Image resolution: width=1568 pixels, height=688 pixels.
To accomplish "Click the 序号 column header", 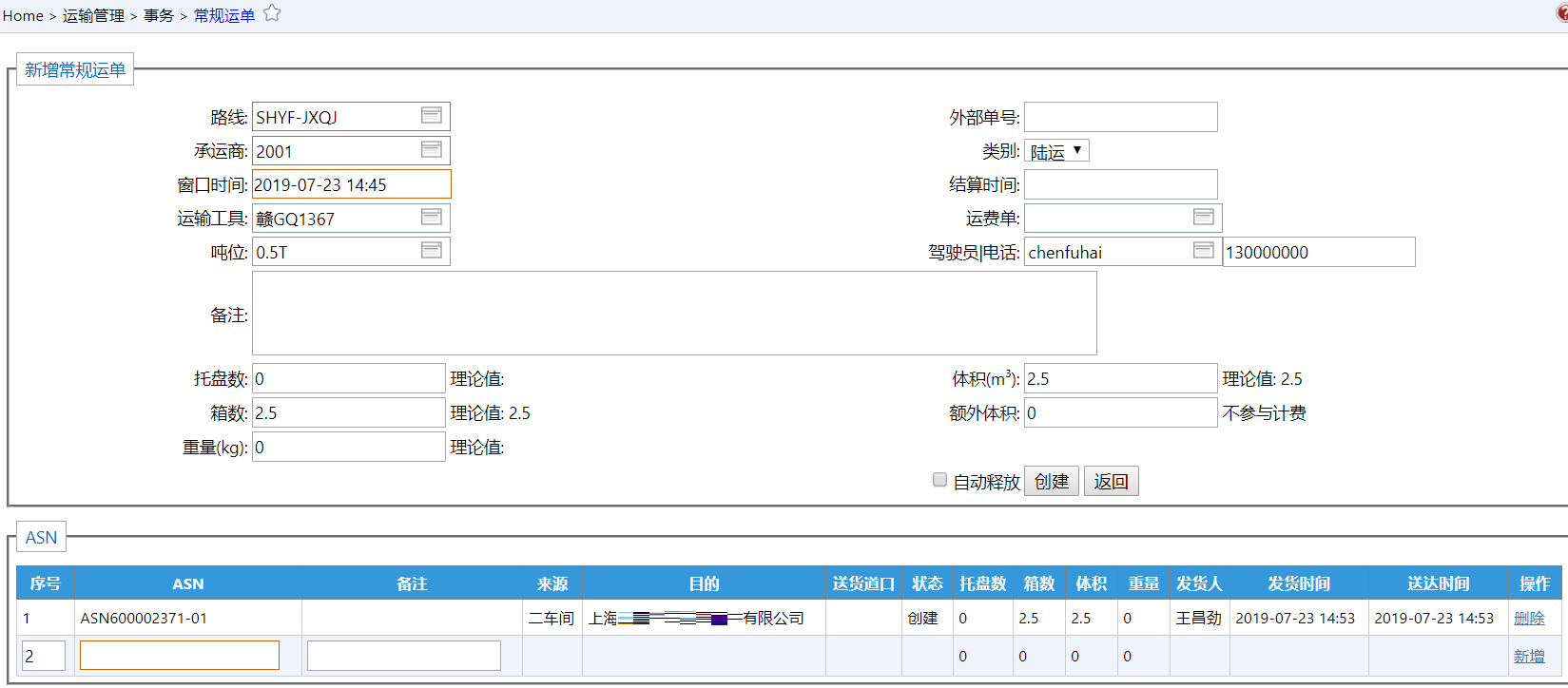I will click(46, 583).
